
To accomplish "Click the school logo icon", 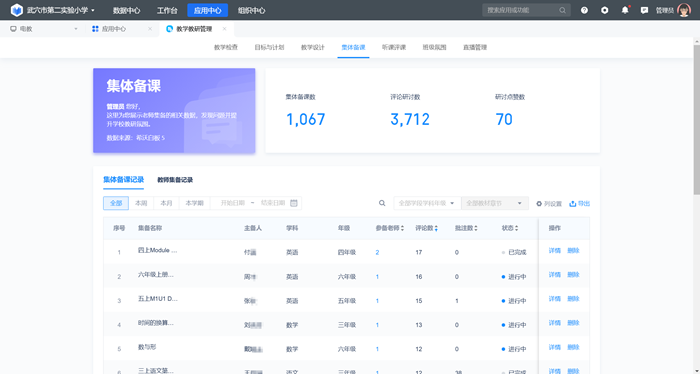I will coord(17,10).
